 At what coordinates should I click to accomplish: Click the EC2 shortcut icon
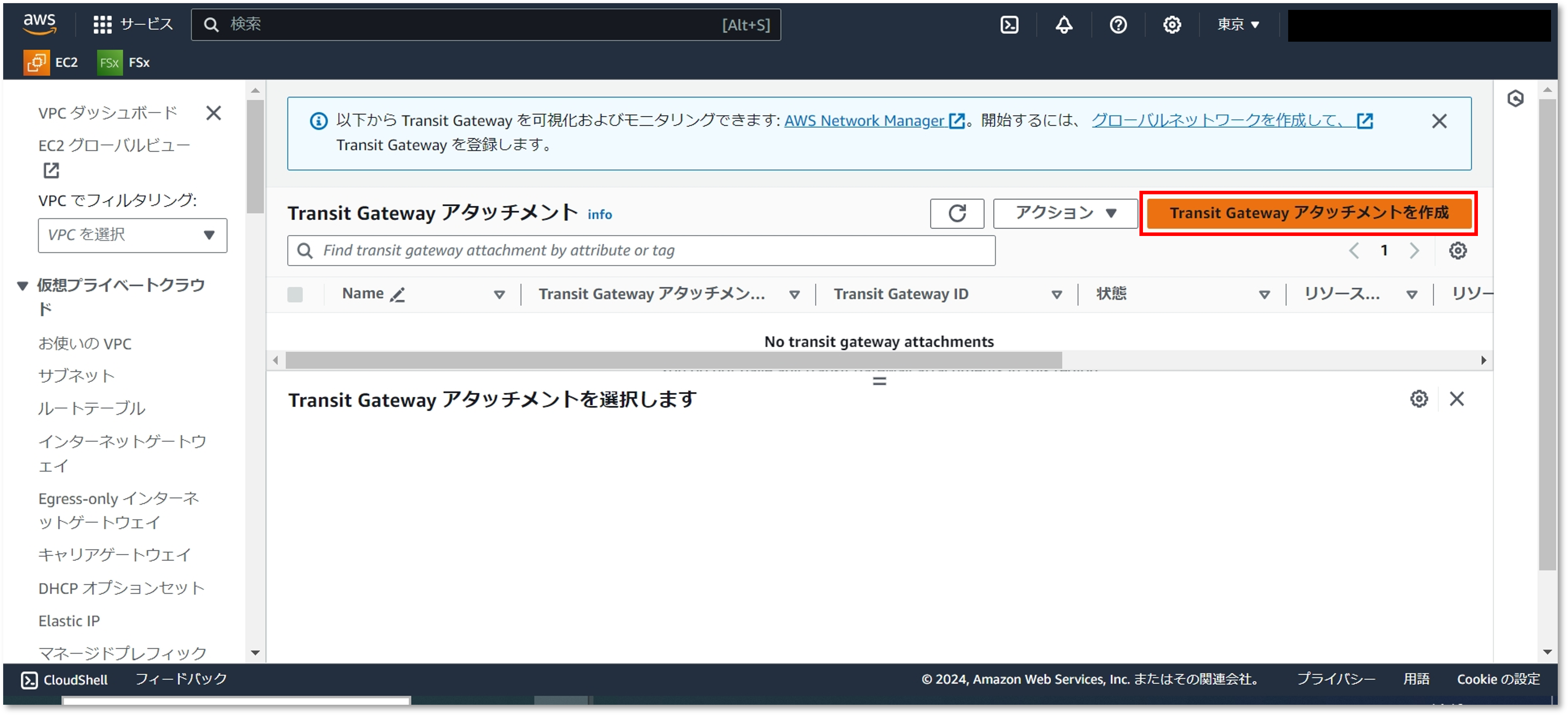pos(36,63)
